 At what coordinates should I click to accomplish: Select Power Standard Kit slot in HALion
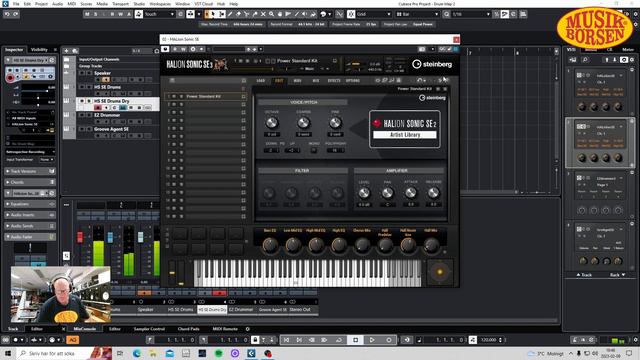point(206,96)
